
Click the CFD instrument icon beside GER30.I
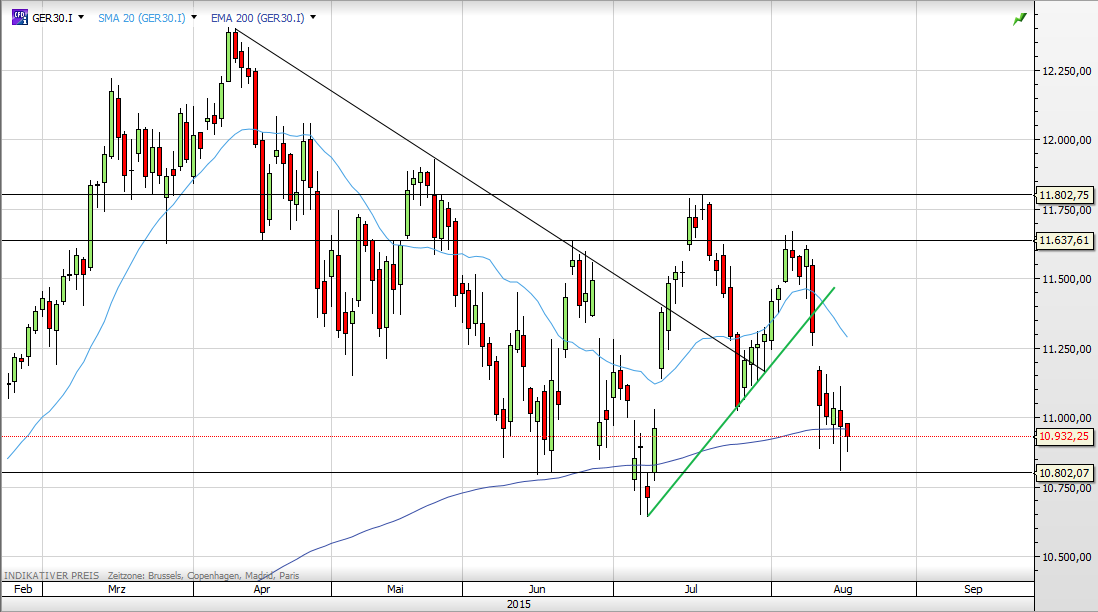point(19,17)
